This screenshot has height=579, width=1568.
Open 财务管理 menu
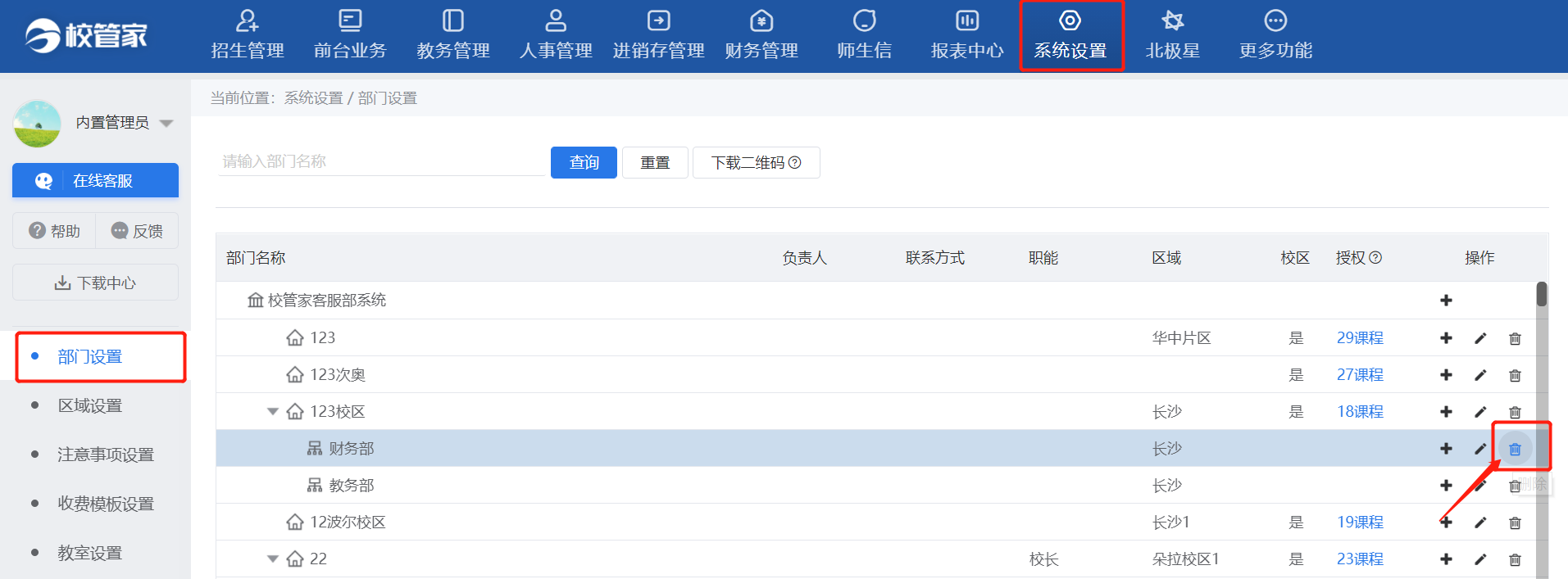[761, 36]
